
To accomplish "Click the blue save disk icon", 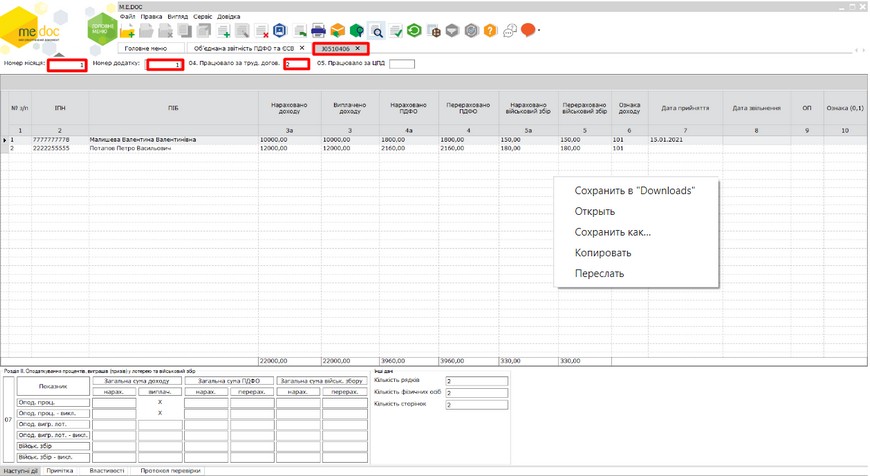I will pyautogui.click(x=280, y=31).
